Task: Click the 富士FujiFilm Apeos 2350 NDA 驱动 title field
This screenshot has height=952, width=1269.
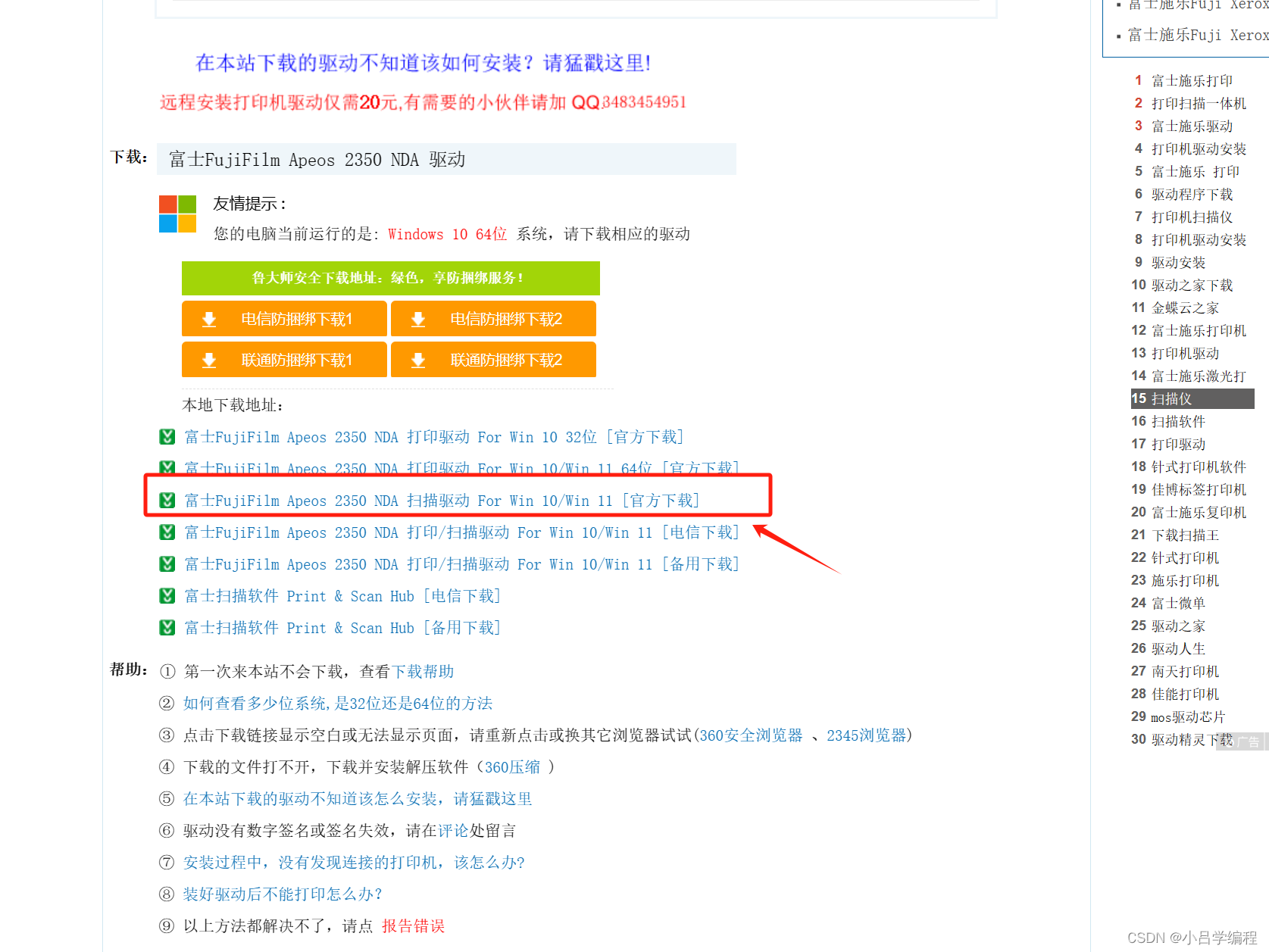Action: 446,159
